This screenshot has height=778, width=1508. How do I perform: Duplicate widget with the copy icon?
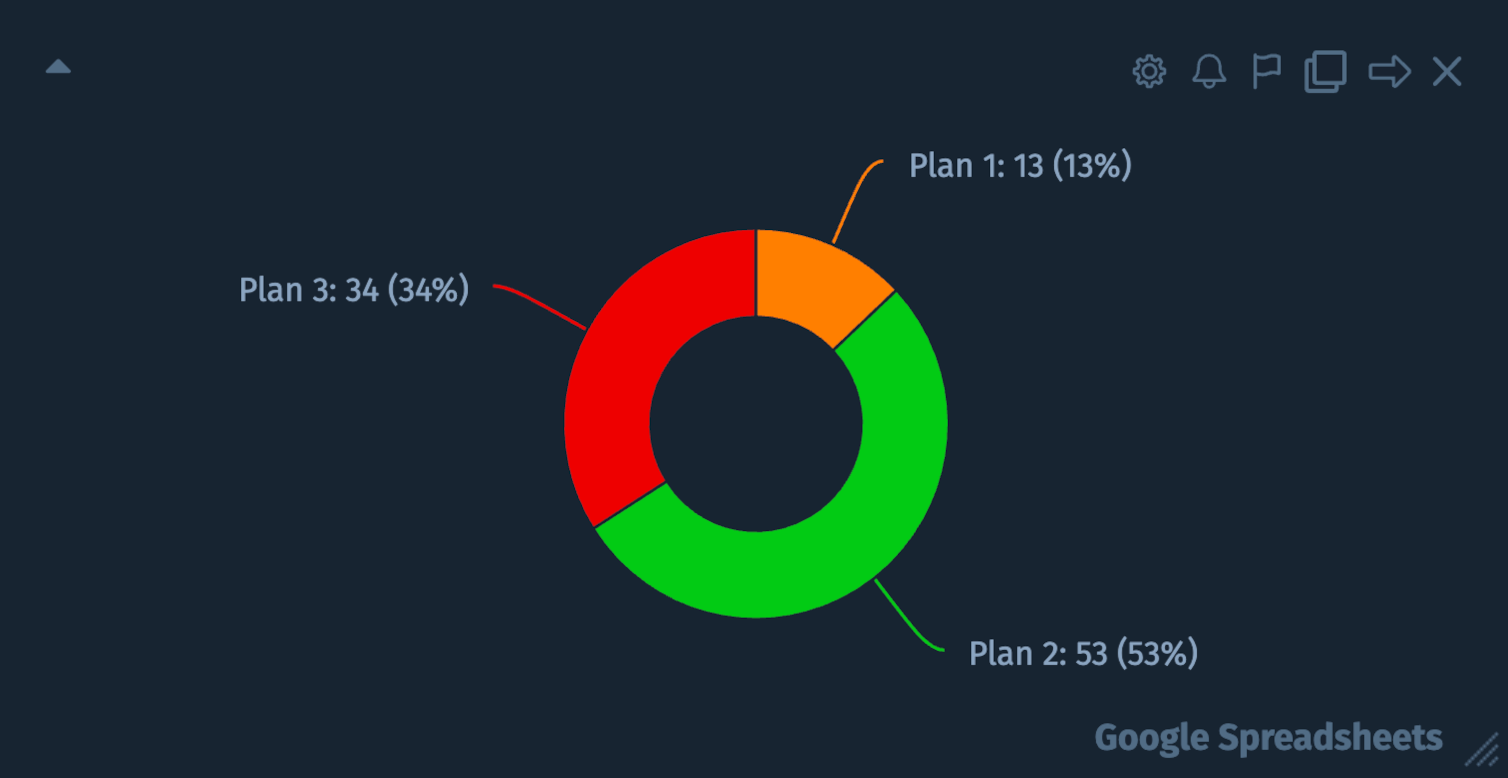click(1325, 72)
